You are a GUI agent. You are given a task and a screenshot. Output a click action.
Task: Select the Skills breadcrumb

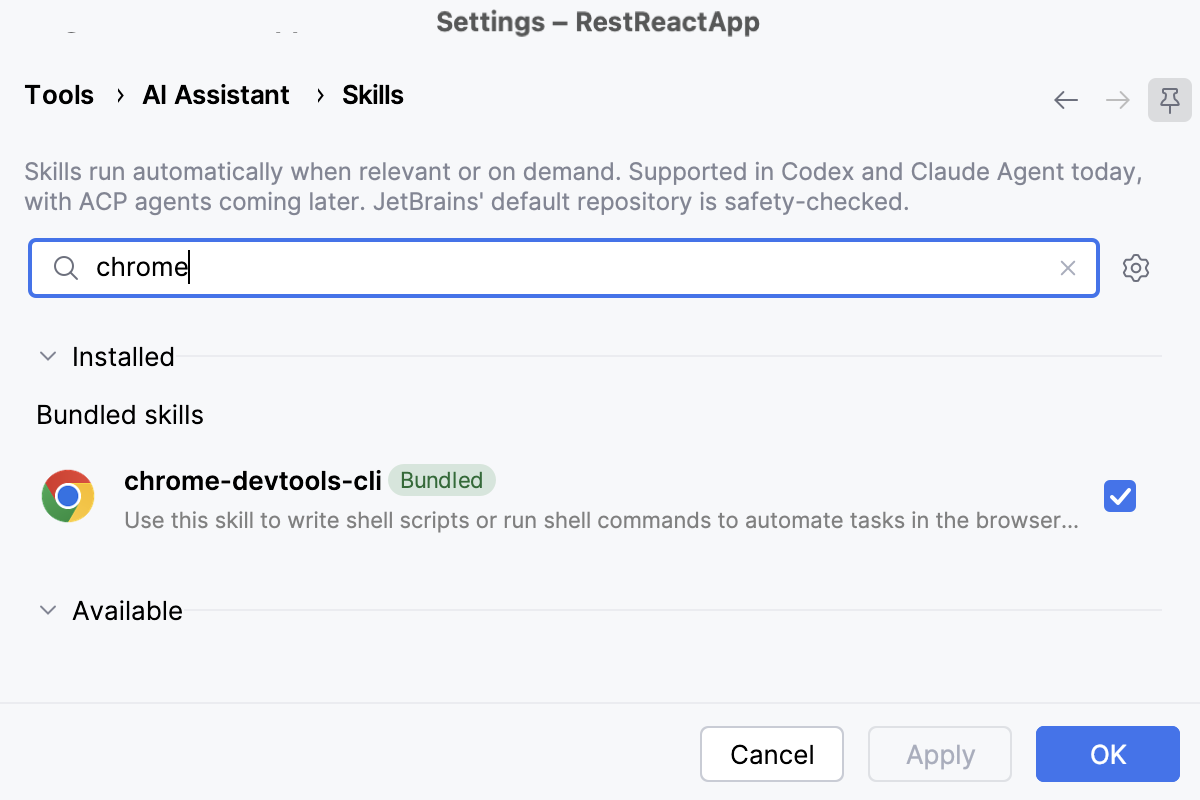tap(373, 95)
